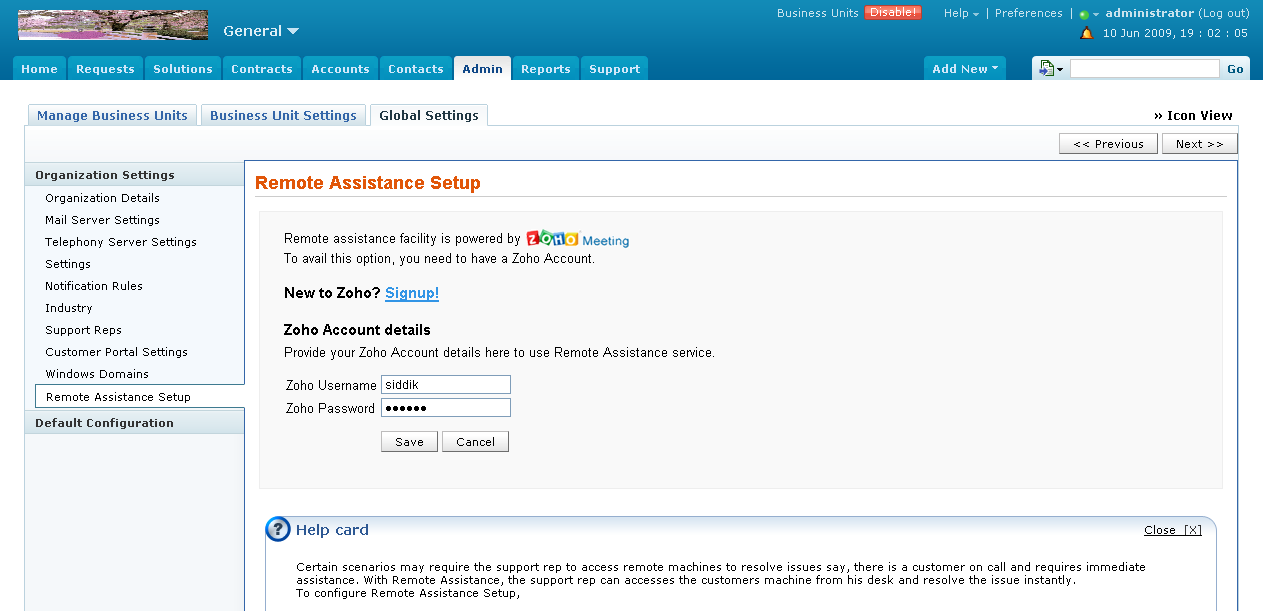
Task: Click the Zoho Password field
Action: coord(446,408)
